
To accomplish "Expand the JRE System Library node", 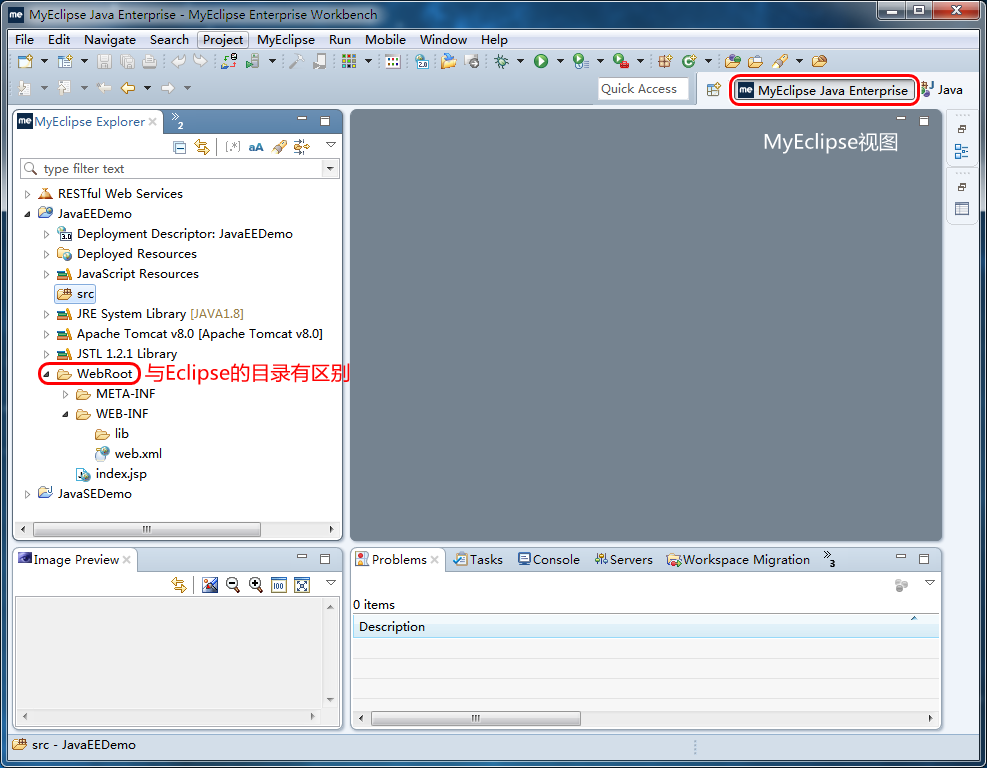I will pos(46,314).
